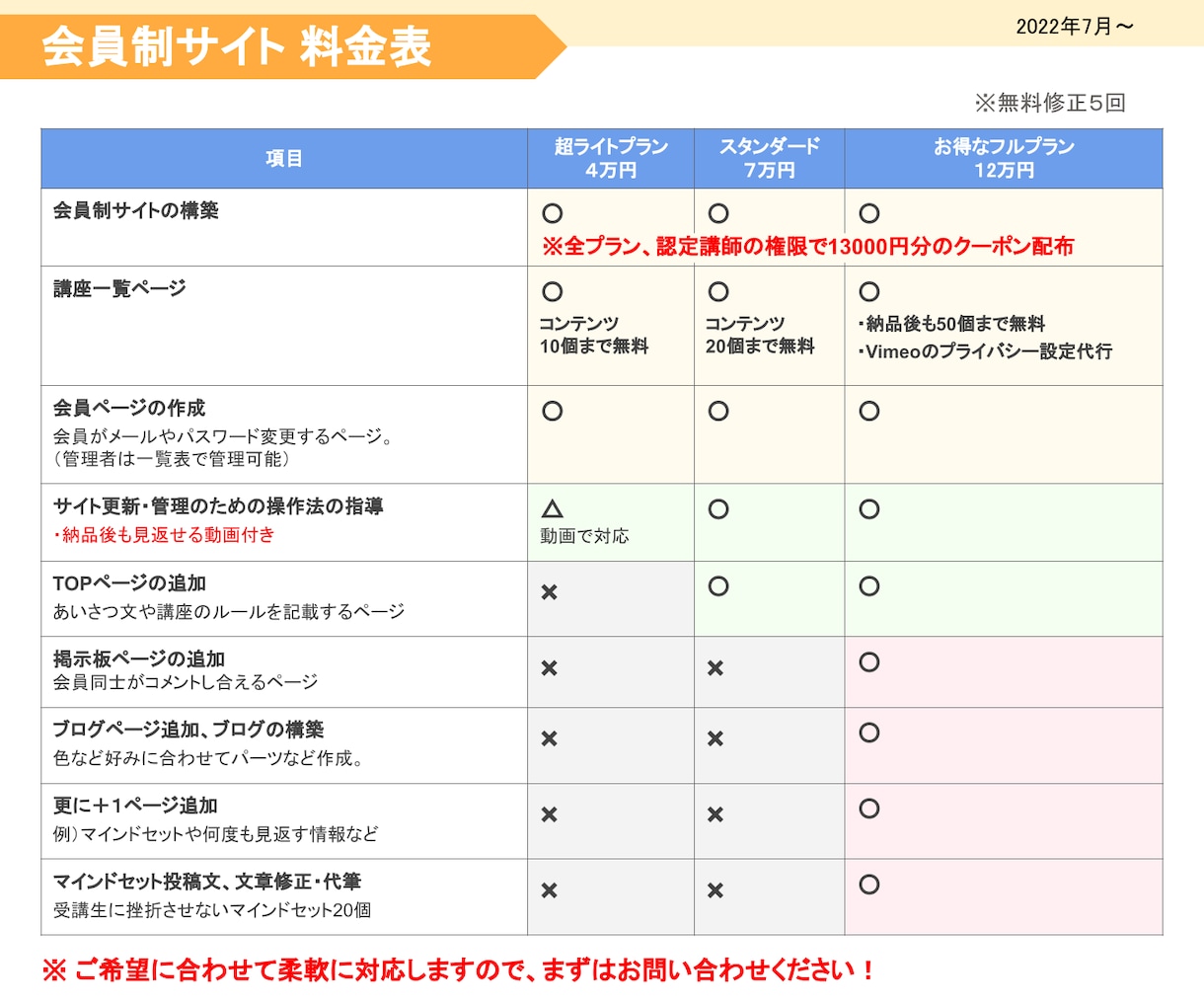Click 超ライトプラン cross in 掲示板ページの追加 row

(550, 668)
